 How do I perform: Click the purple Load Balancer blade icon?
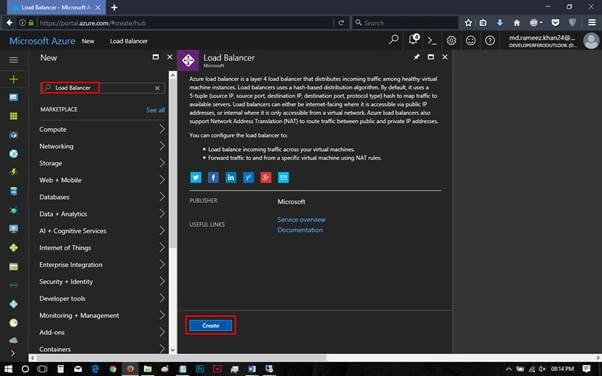188,60
